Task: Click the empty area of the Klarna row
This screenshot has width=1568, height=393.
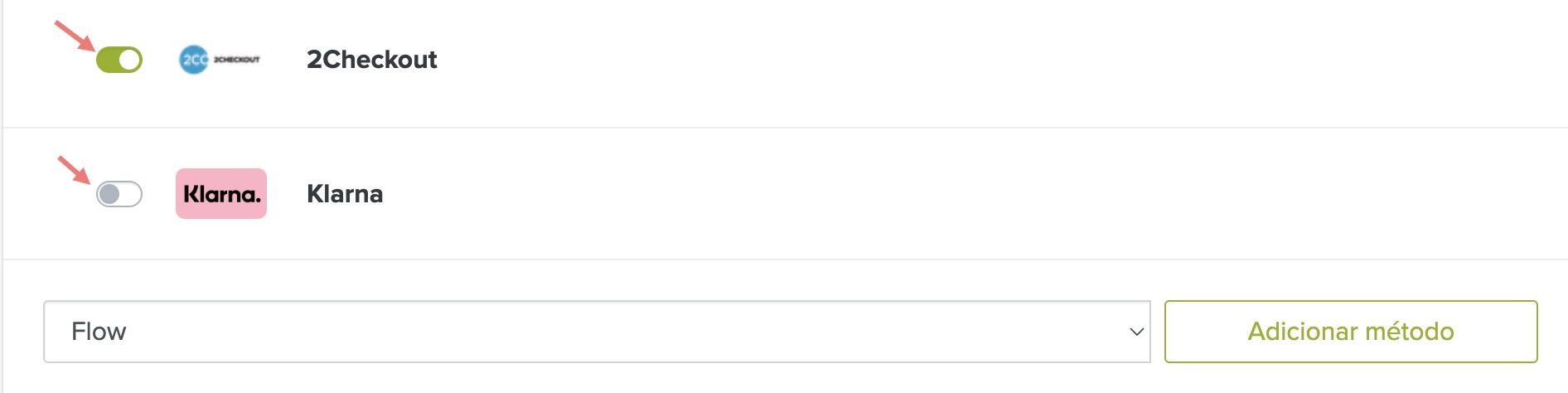Action: tap(912, 194)
